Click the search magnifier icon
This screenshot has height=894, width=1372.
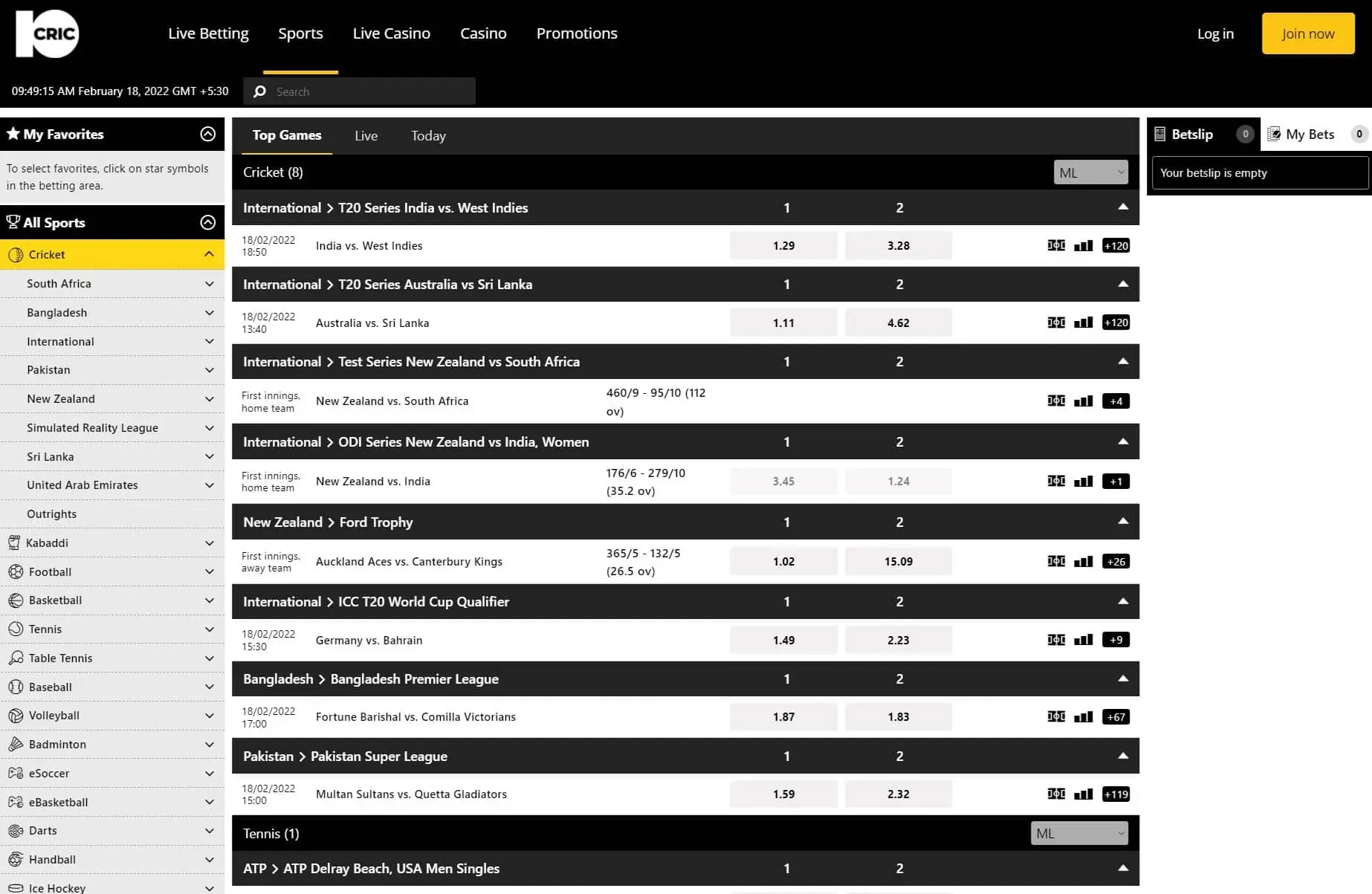(x=259, y=91)
